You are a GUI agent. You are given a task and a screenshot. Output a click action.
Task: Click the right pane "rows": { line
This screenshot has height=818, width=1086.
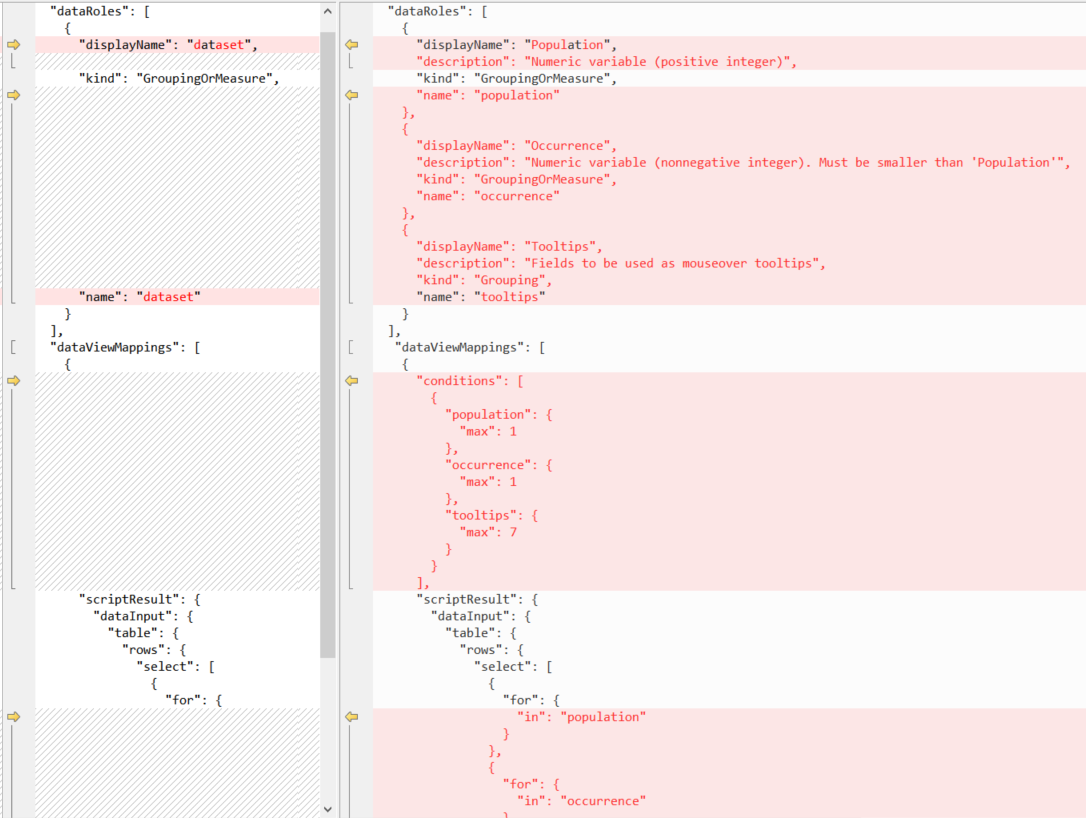pos(491,650)
